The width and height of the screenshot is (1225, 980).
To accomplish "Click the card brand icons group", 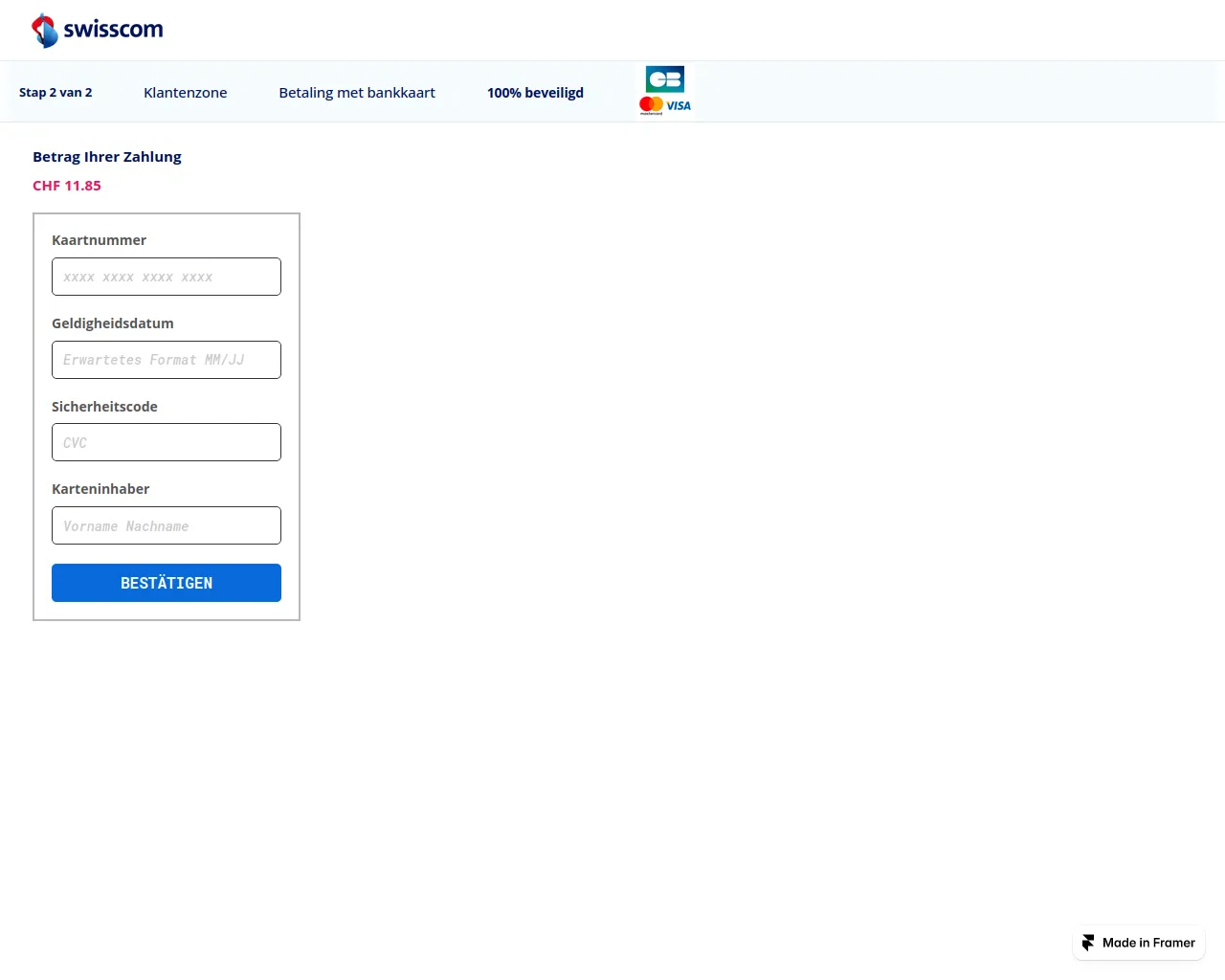I will (x=664, y=90).
